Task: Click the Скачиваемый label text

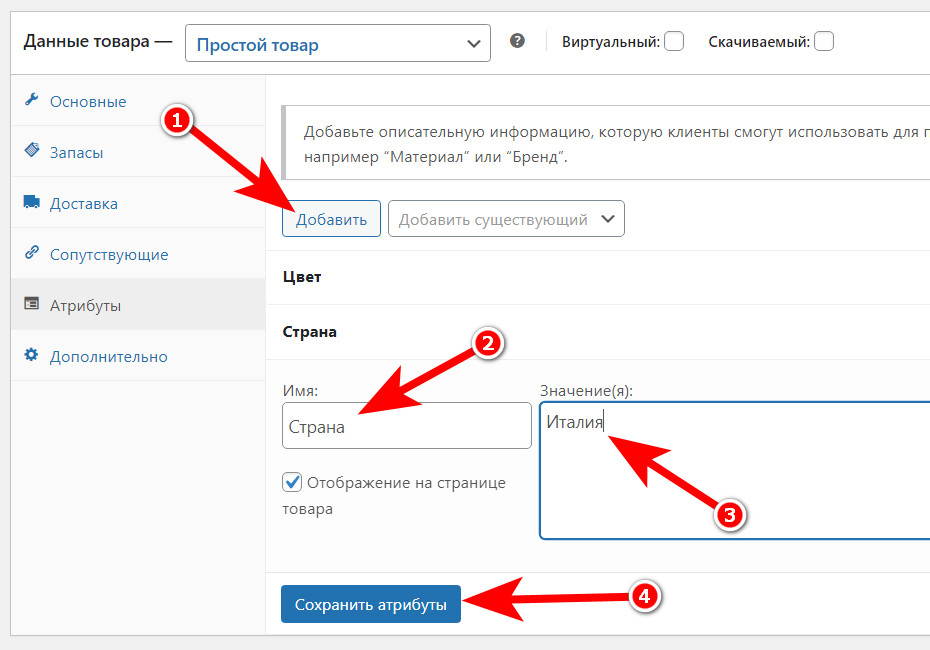Action: [759, 42]
